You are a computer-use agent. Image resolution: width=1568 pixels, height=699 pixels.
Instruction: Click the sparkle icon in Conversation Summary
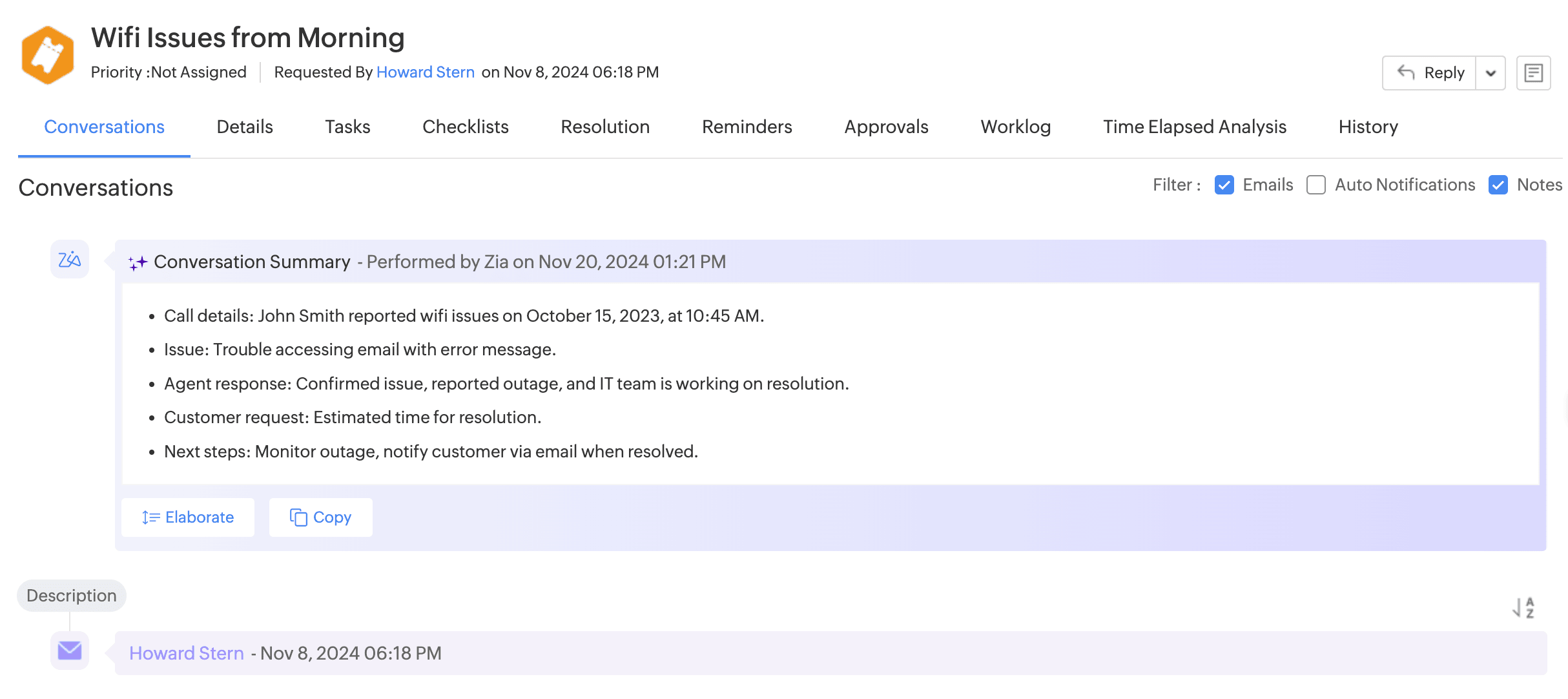[138, 262]
